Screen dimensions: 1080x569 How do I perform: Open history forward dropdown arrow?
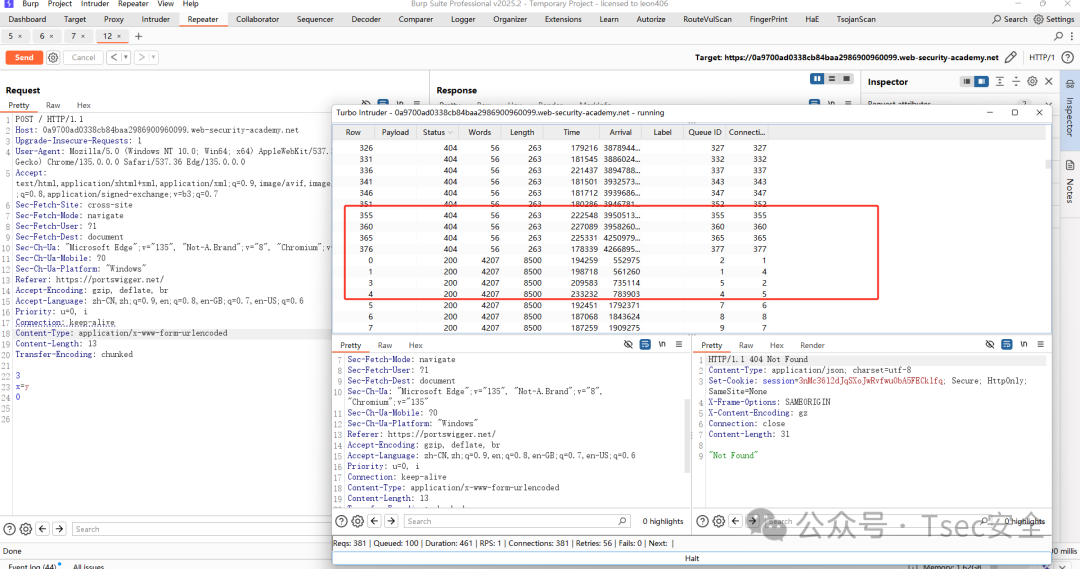coord(154,58)
